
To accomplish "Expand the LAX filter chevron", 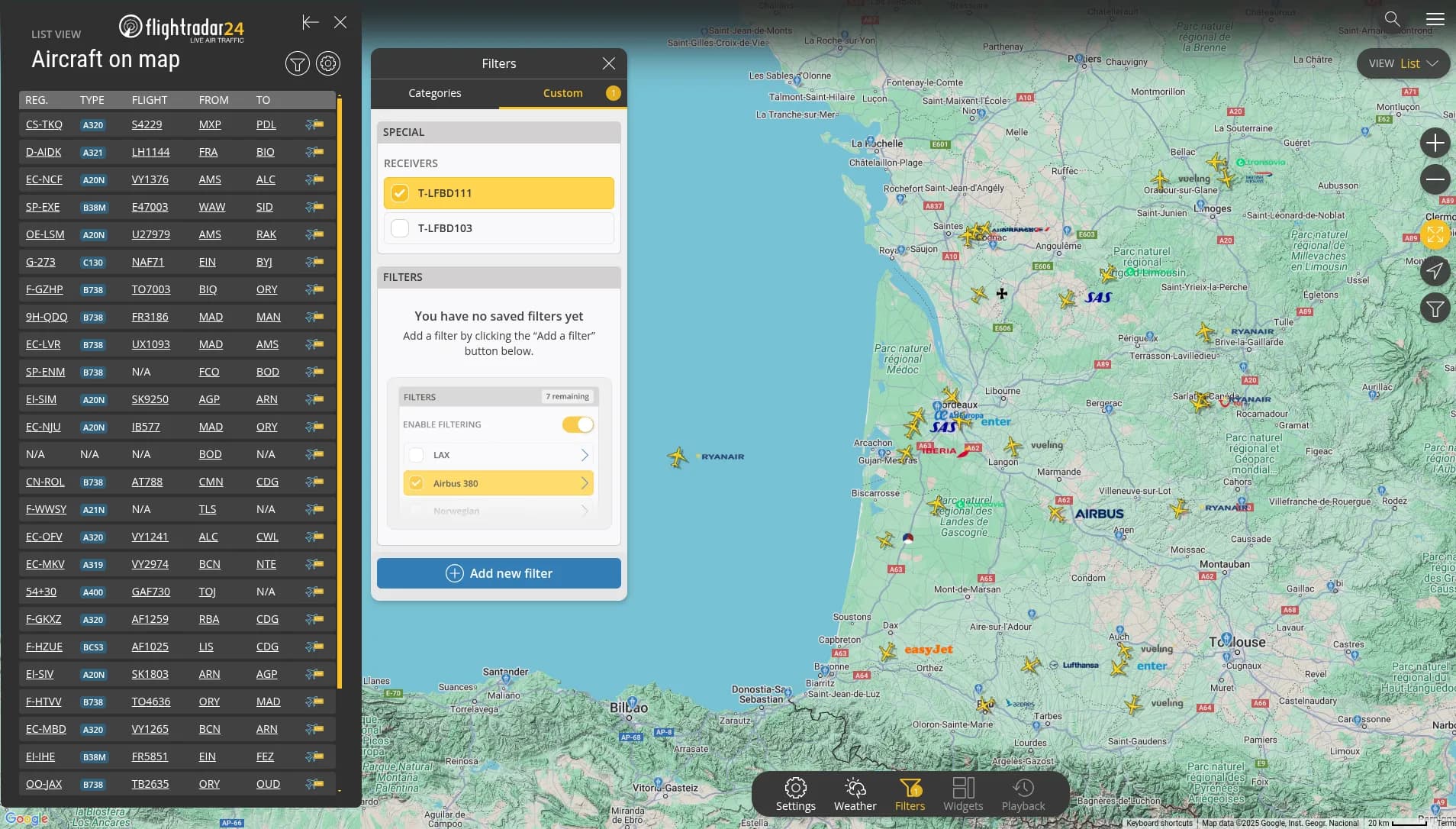I will point(584,454).
